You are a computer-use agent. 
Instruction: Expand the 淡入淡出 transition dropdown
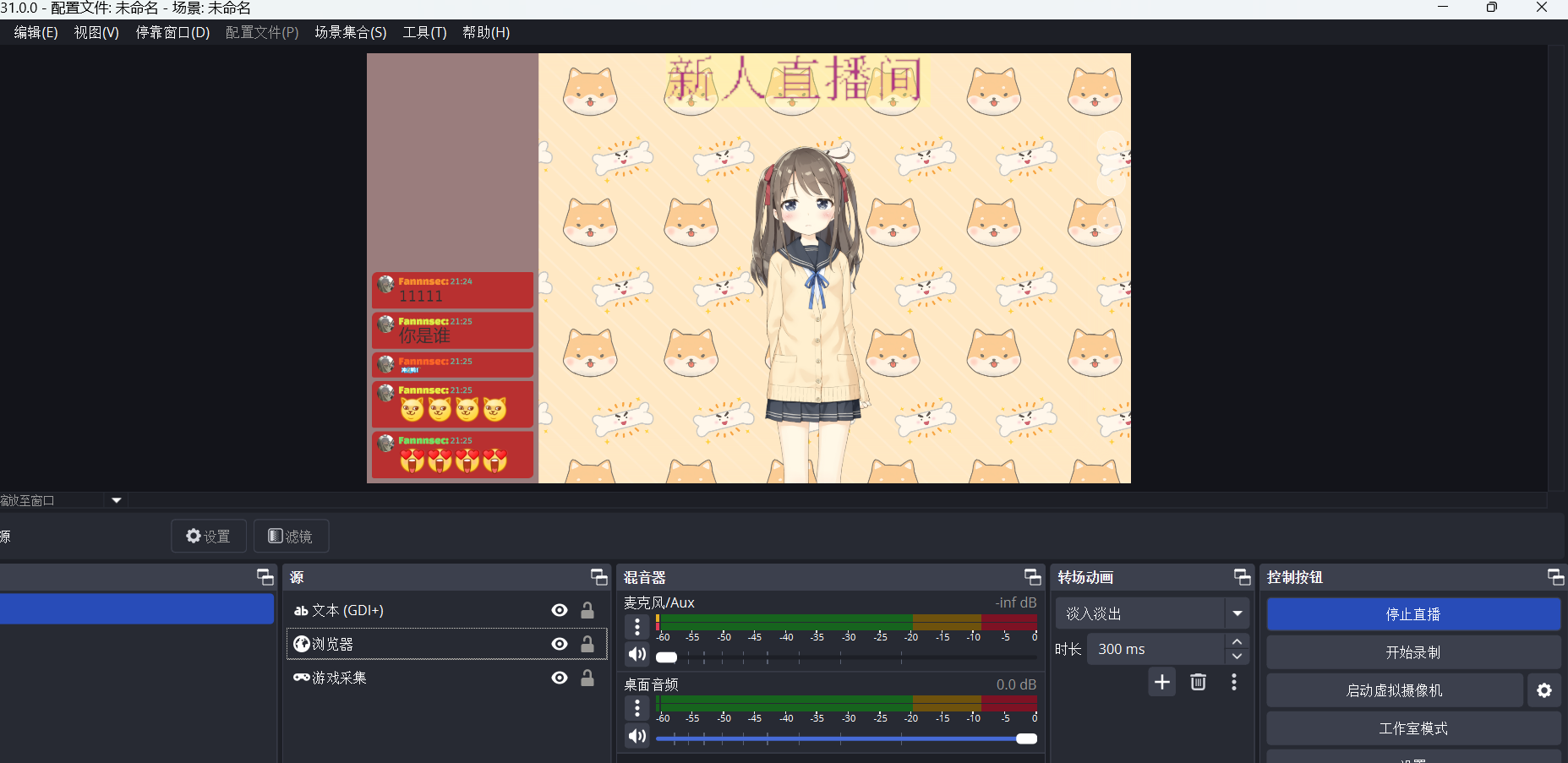1237,613
